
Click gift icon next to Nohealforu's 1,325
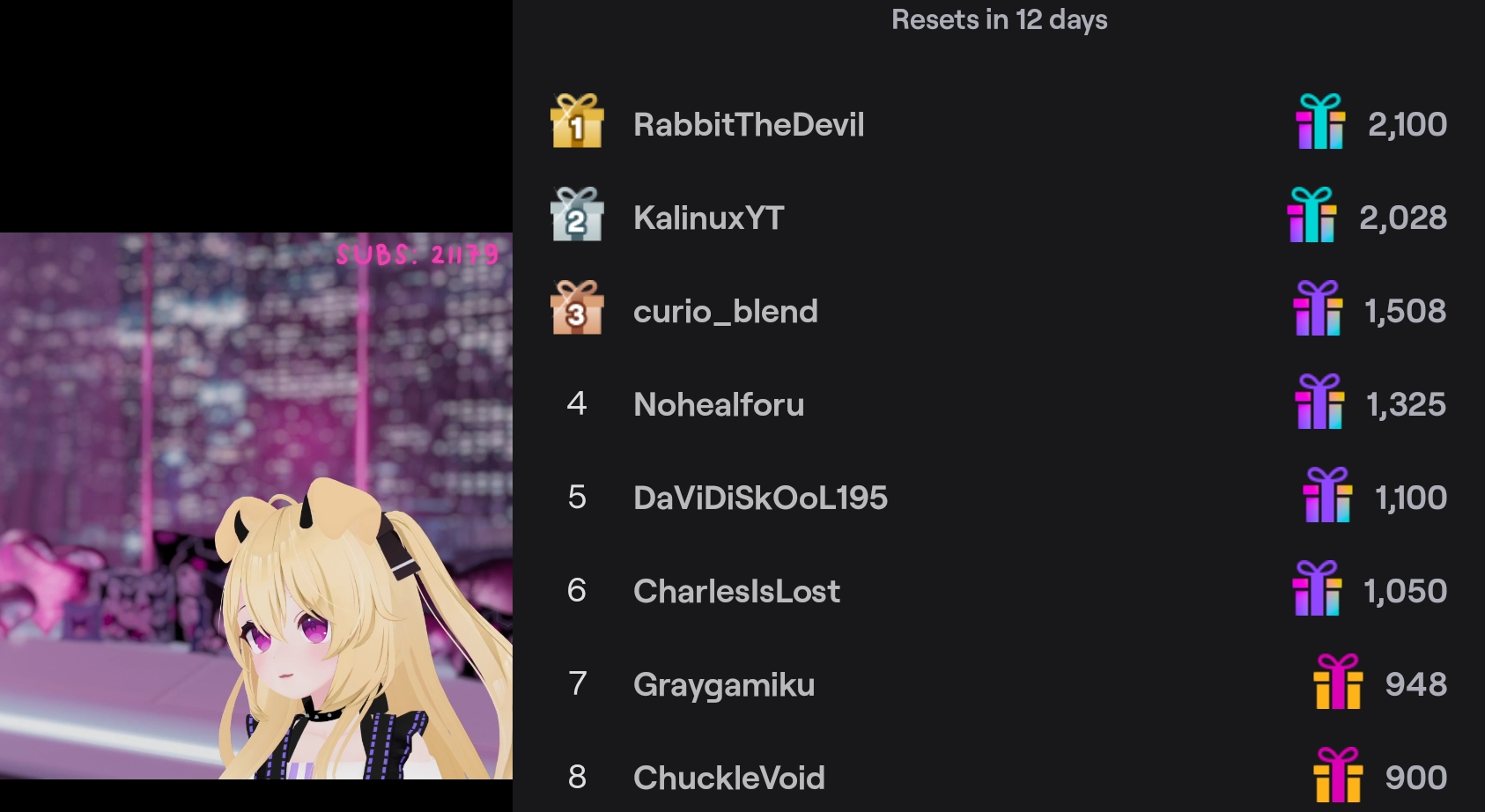point(1319,402)
